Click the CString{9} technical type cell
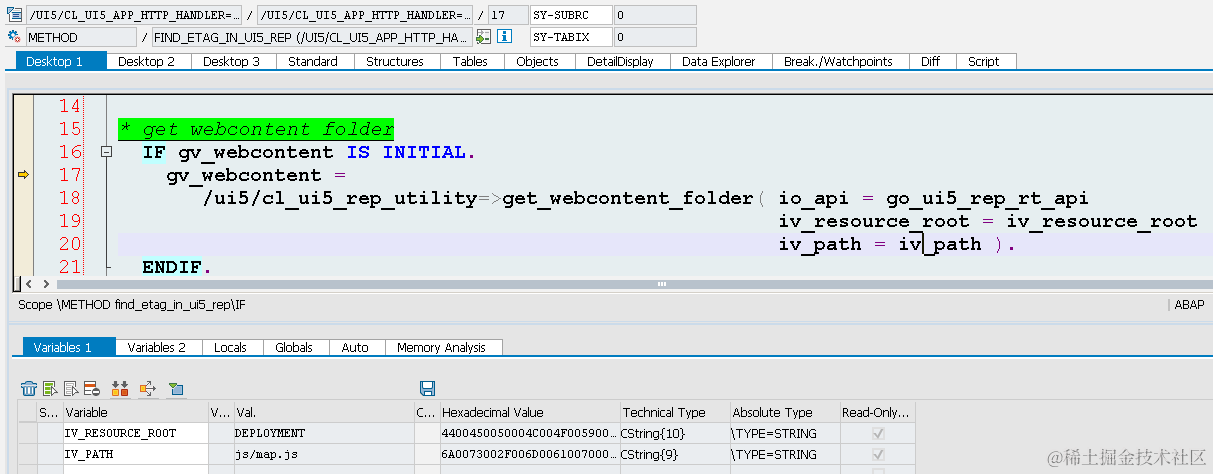 [x=673, y=454]
